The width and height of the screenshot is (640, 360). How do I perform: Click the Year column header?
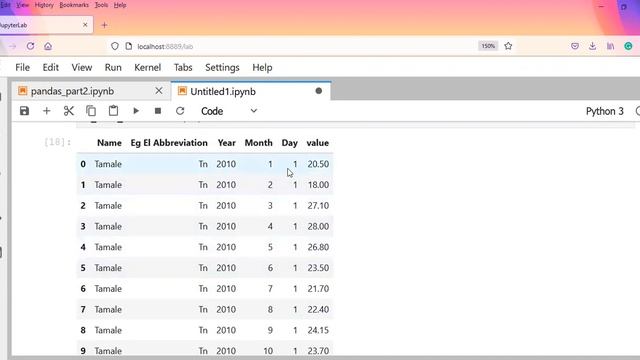pyautogui.click(x=227, y=143)
